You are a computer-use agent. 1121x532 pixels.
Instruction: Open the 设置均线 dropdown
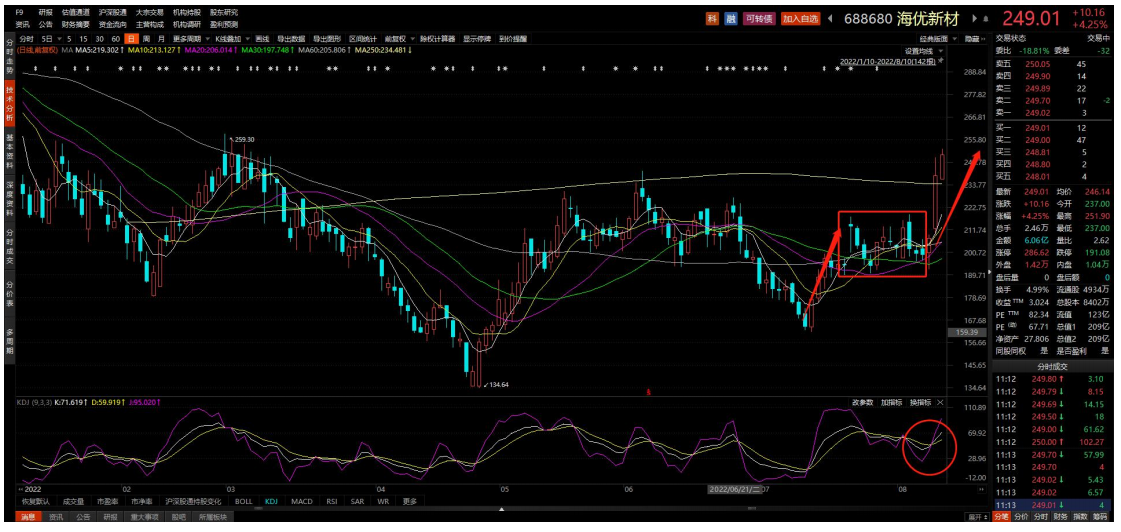pos(921,50)
